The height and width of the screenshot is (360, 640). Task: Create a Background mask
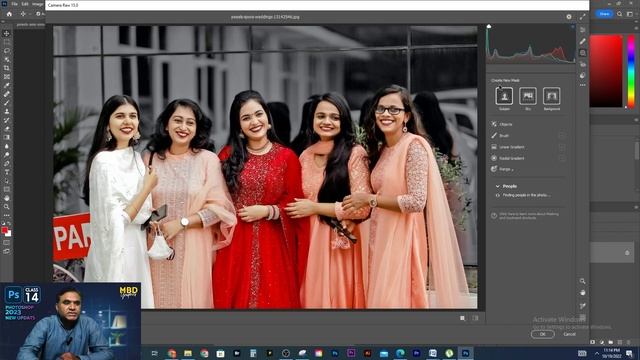551,96
